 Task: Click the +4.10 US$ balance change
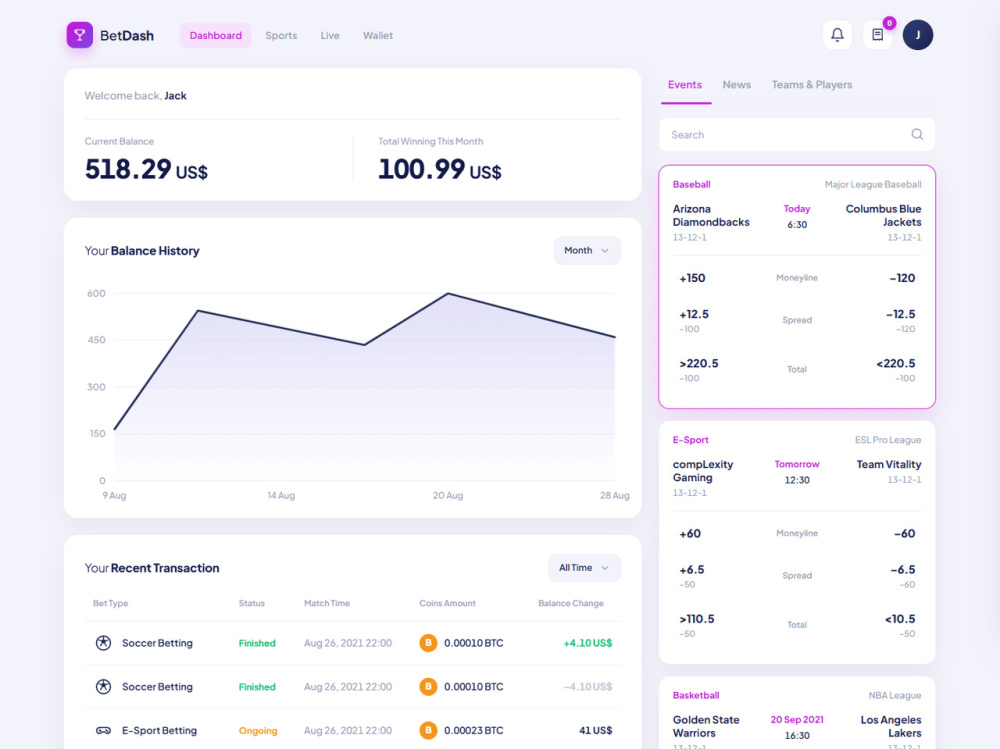587,643
